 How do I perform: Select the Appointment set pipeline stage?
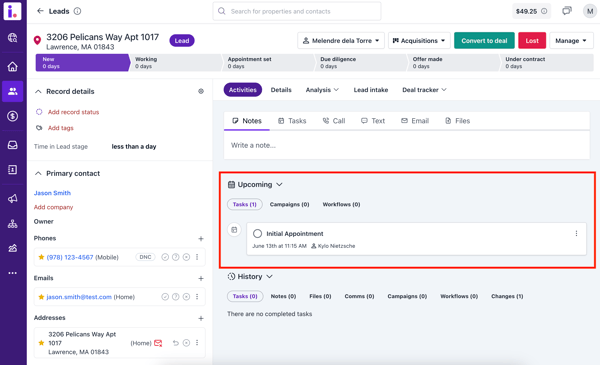click(x=268, y=63)
